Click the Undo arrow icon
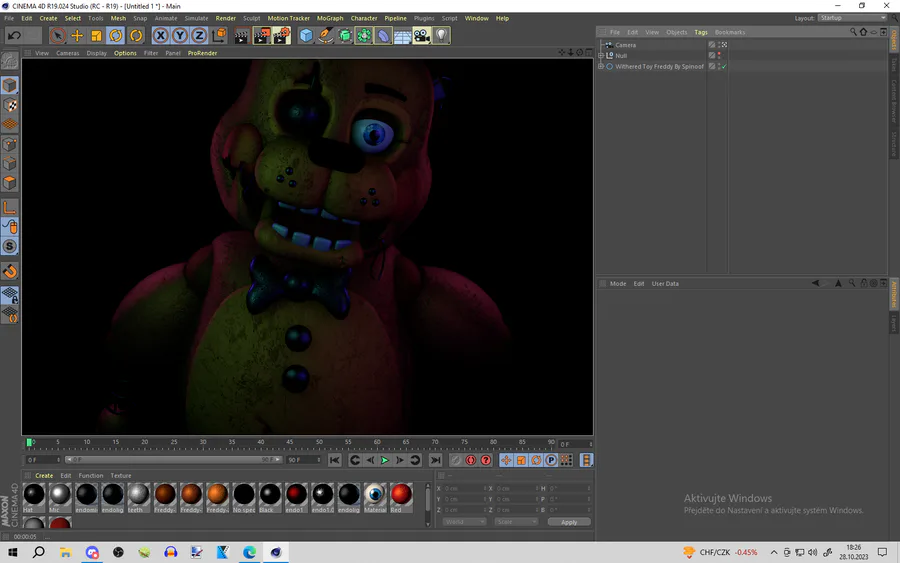900x563 pixels. (14, 36)
